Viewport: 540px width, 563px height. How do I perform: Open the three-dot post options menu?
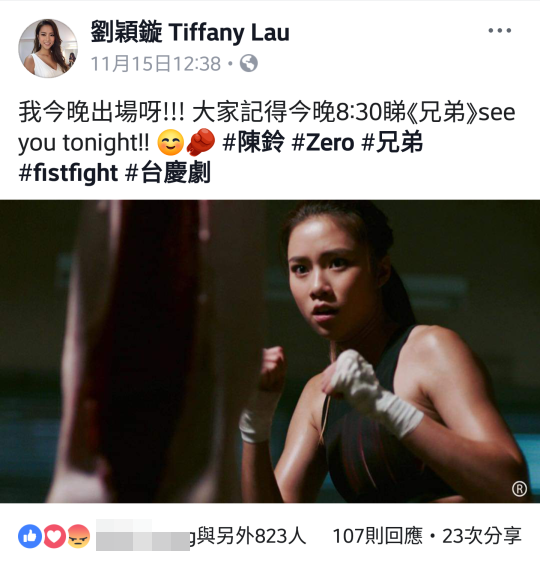point(500,31)
